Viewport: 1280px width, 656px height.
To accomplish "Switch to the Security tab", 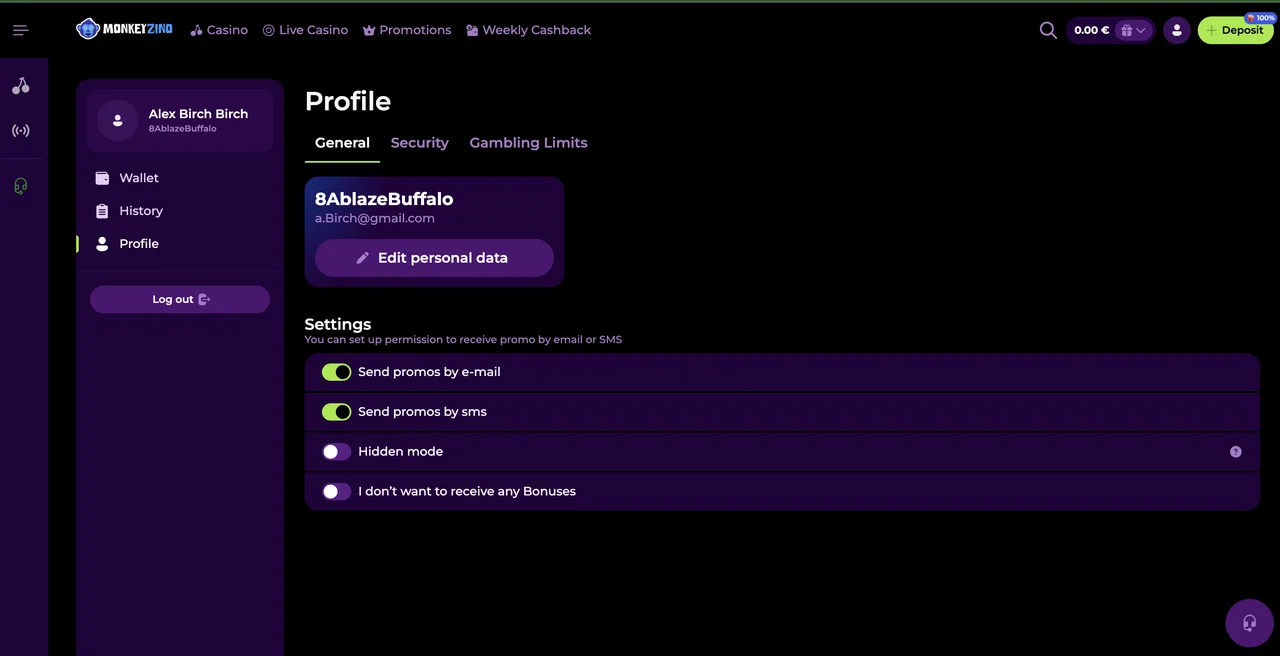I will point(420,143).
